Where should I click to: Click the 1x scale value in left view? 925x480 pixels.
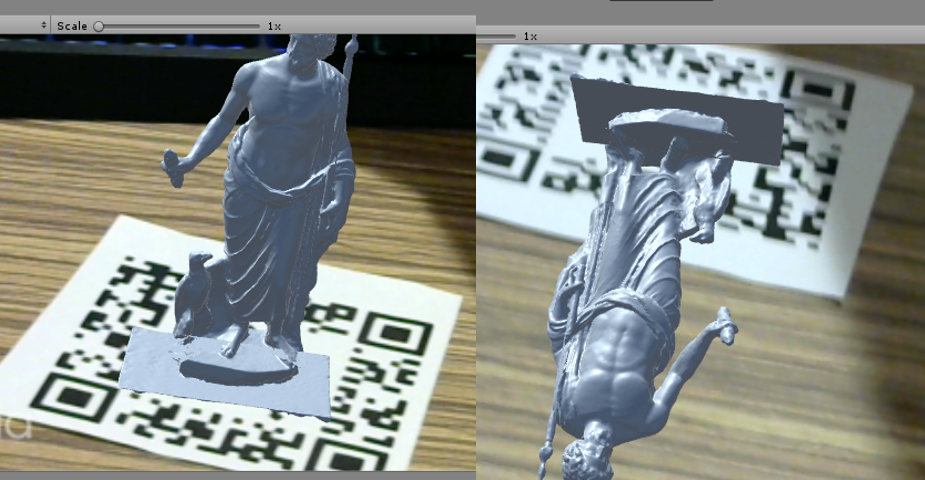coord(274,26)
